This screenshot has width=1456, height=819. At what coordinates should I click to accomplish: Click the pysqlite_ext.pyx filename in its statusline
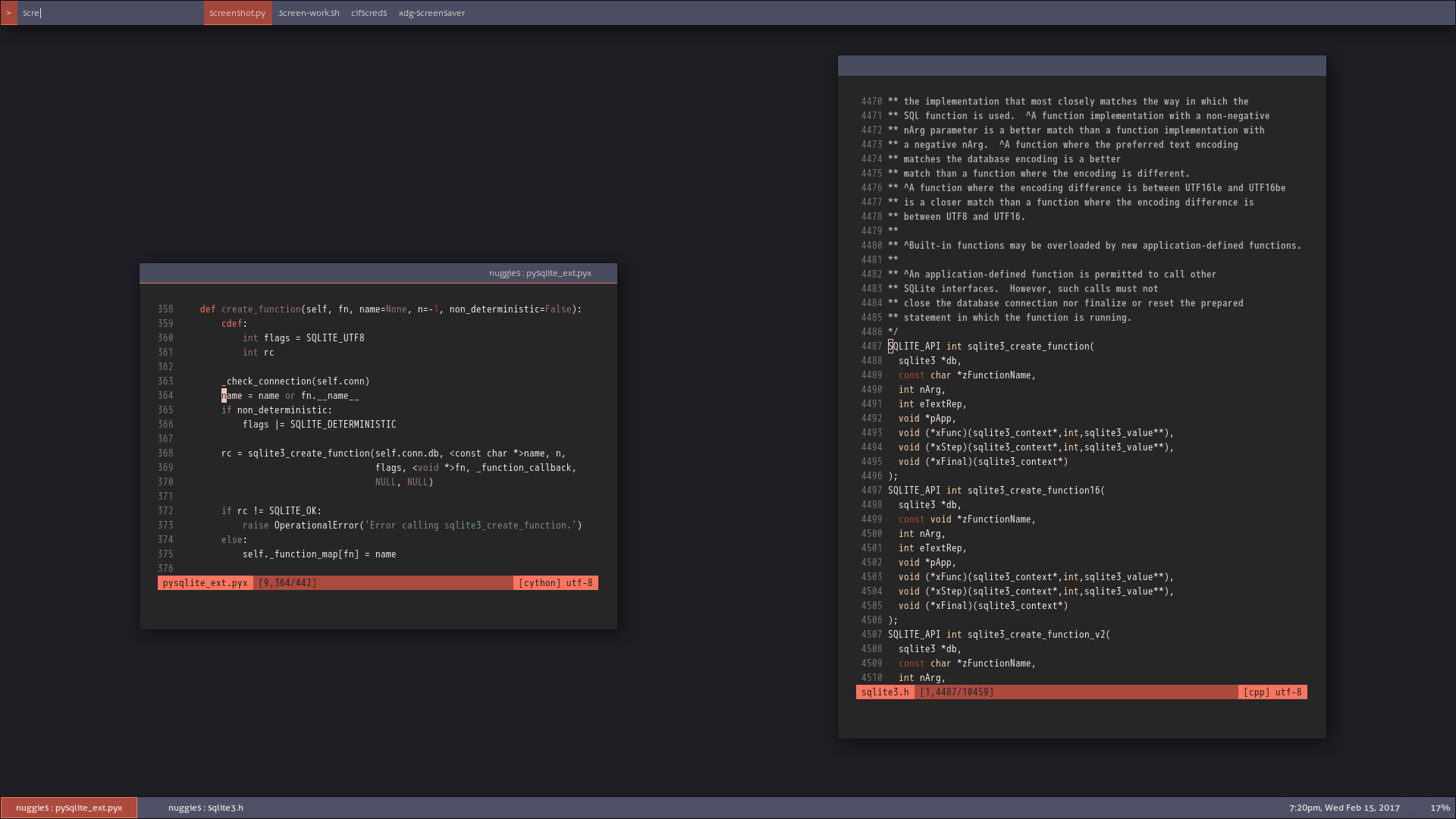[x=205, y=582]
